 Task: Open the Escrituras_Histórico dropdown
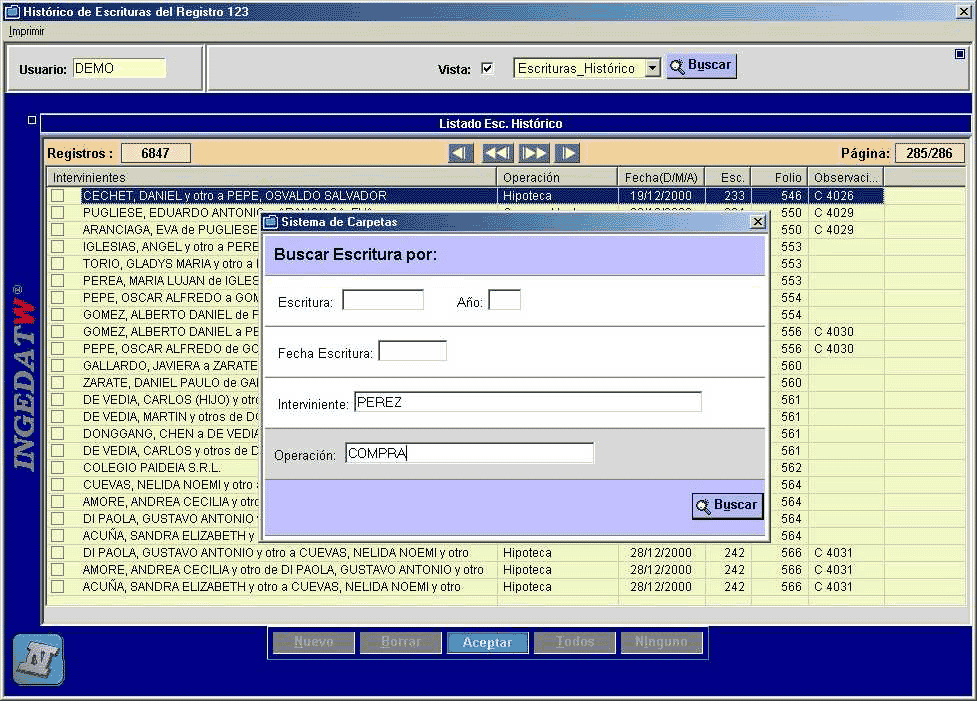click(652, 68)
